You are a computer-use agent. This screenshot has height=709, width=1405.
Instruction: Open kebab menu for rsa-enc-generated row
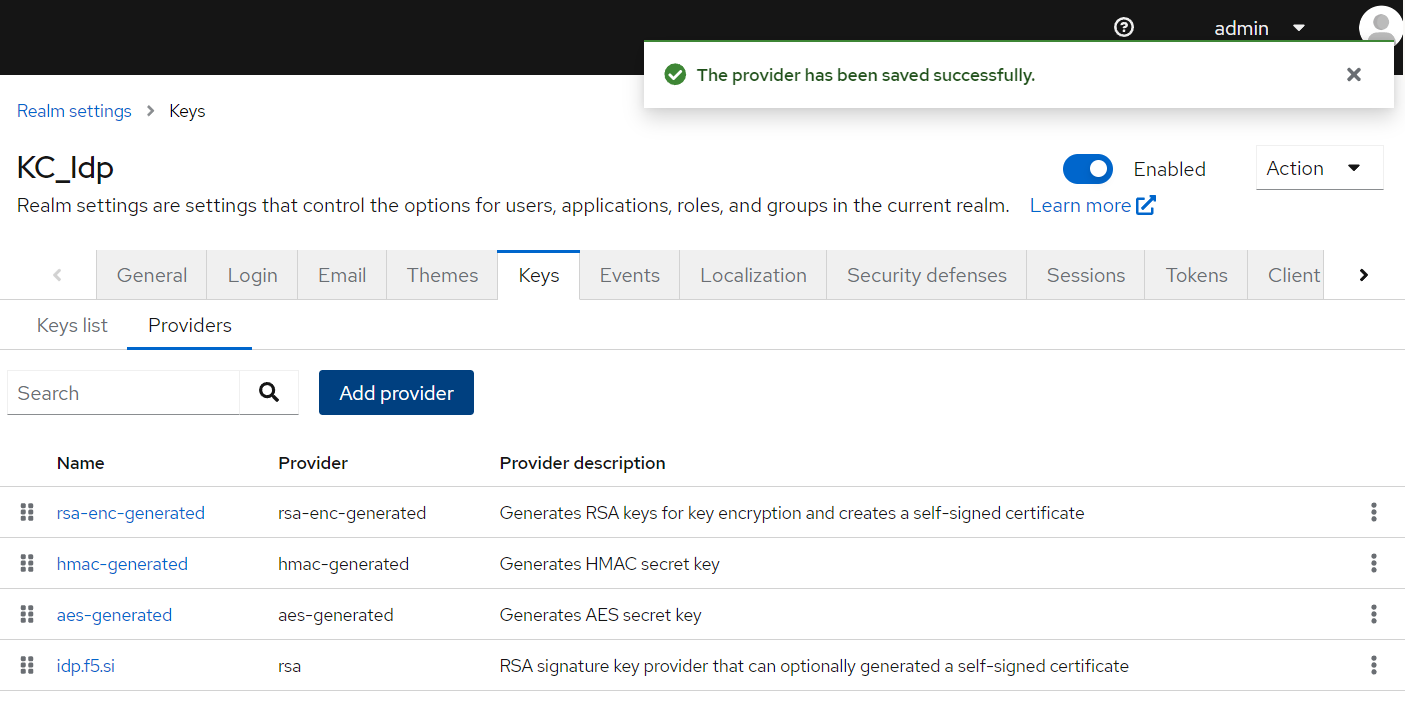[x=1374, y=513]
